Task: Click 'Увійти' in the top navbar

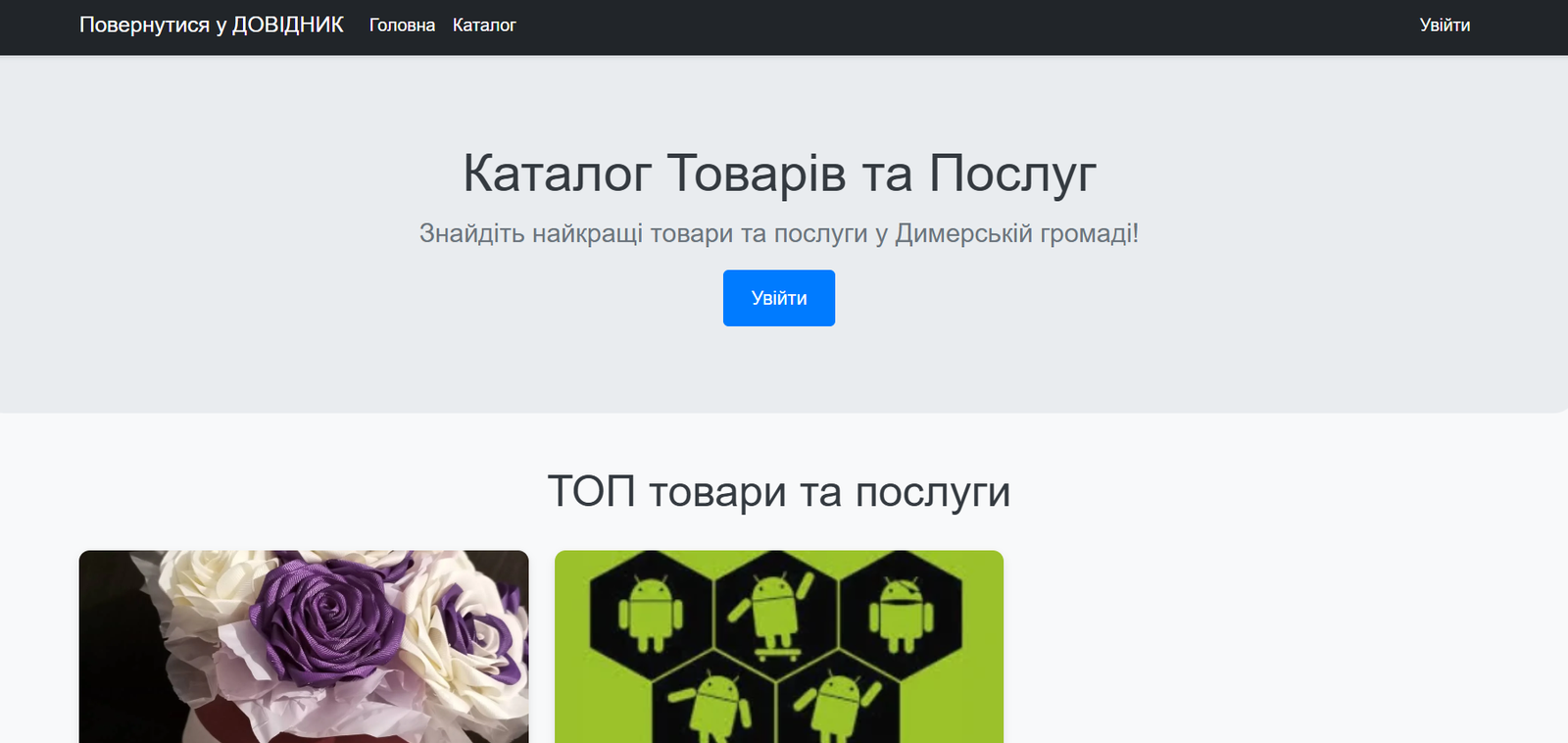Action: (1445, 25)
